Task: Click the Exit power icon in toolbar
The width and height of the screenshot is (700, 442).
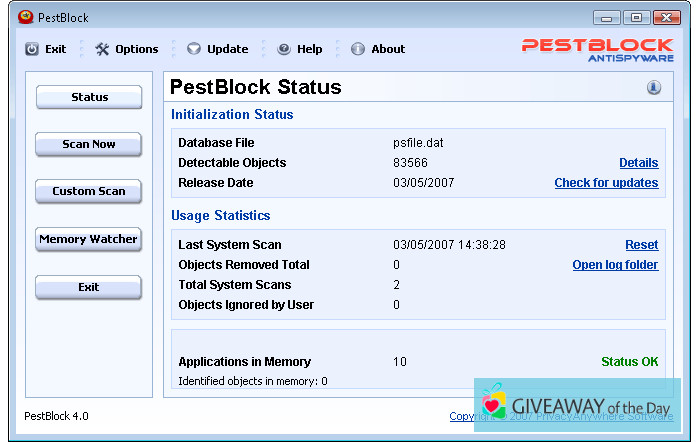Action: [32, 49]
